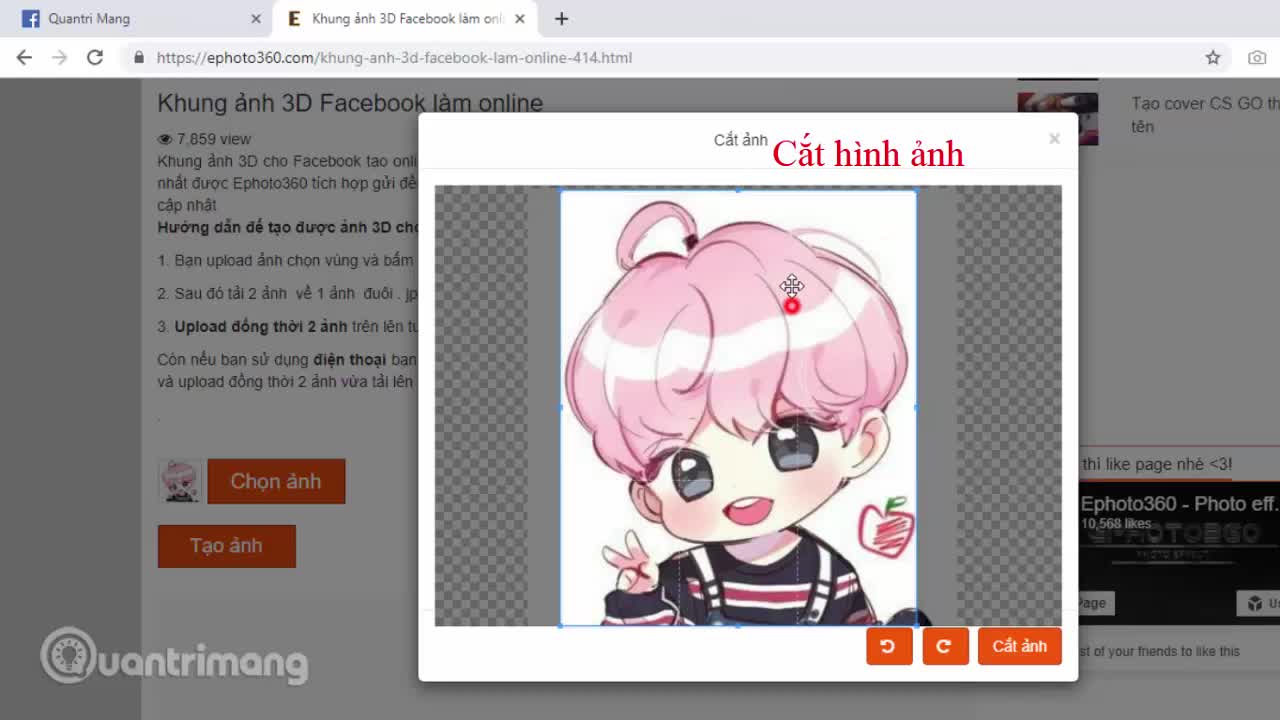Viewport: 1280px width, 720px height.
Task: Click Ephoto360 - Photo eff. page title
Action: click(1179, 504)
